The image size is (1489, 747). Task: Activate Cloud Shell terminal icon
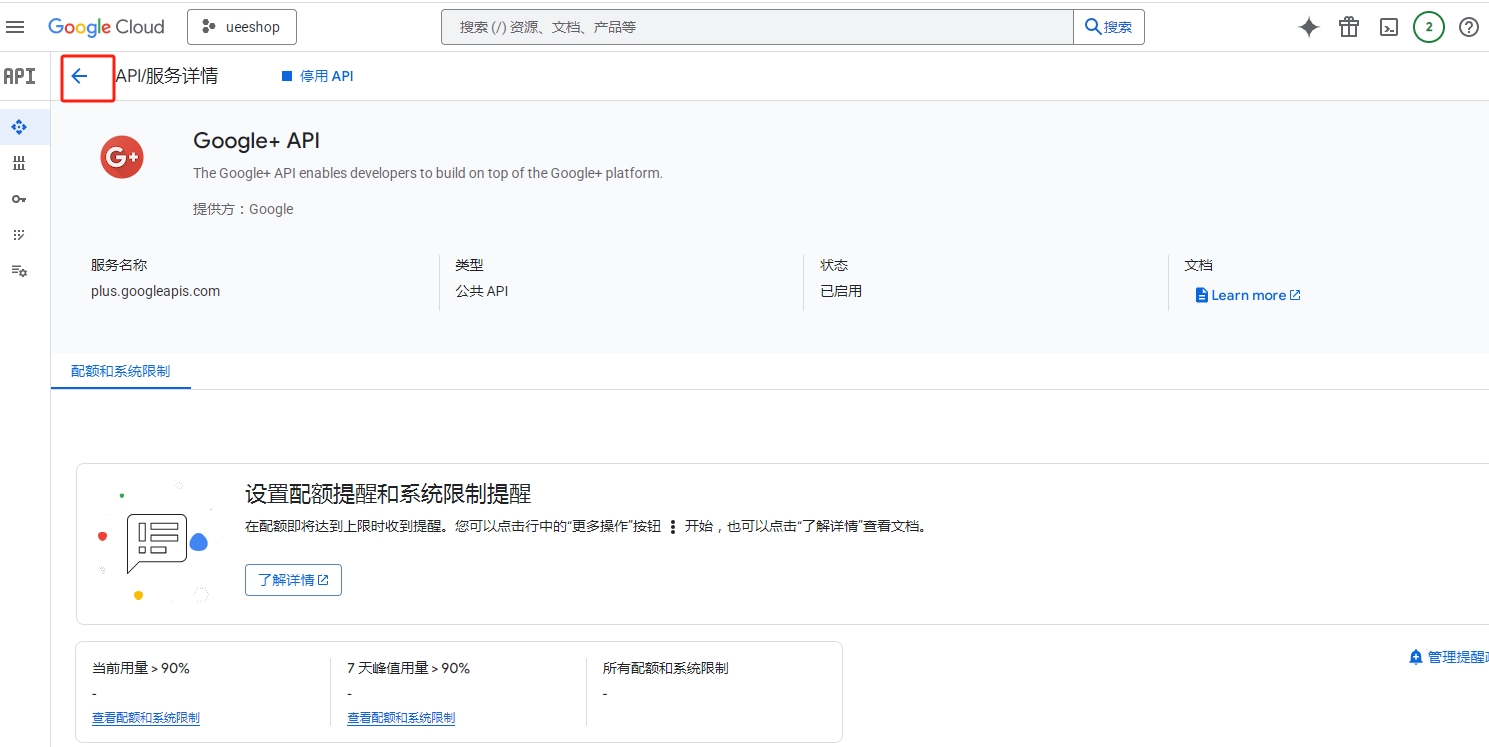(x=1389, y=27)
